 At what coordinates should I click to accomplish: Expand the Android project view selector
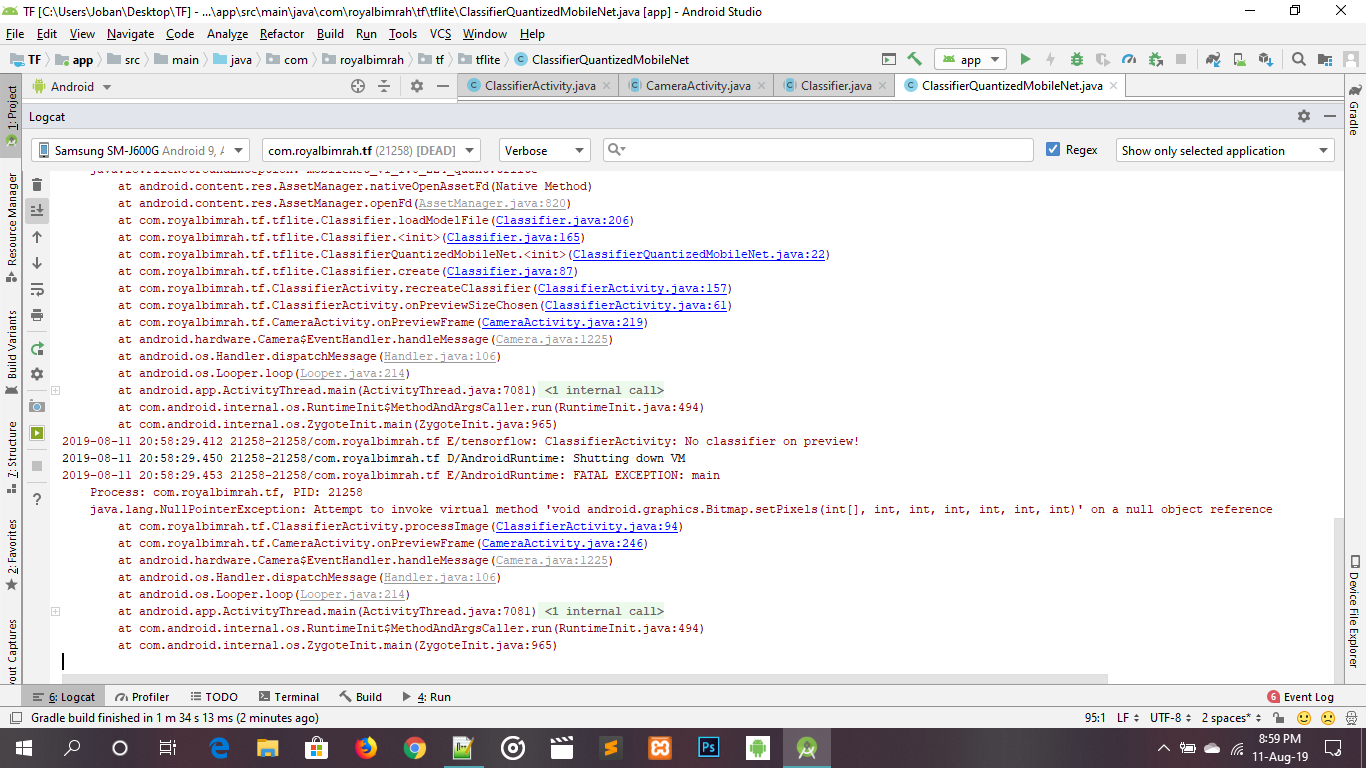[71, 87]
